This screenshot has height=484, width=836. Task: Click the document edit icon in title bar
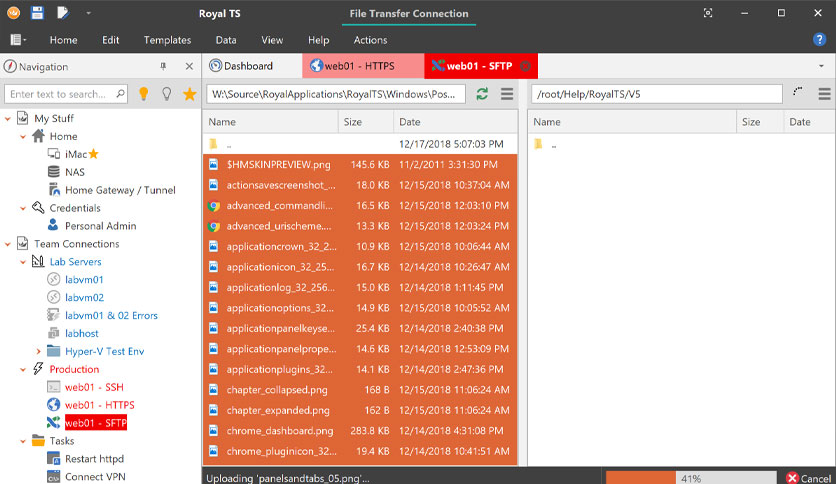(x=63, y=13)
